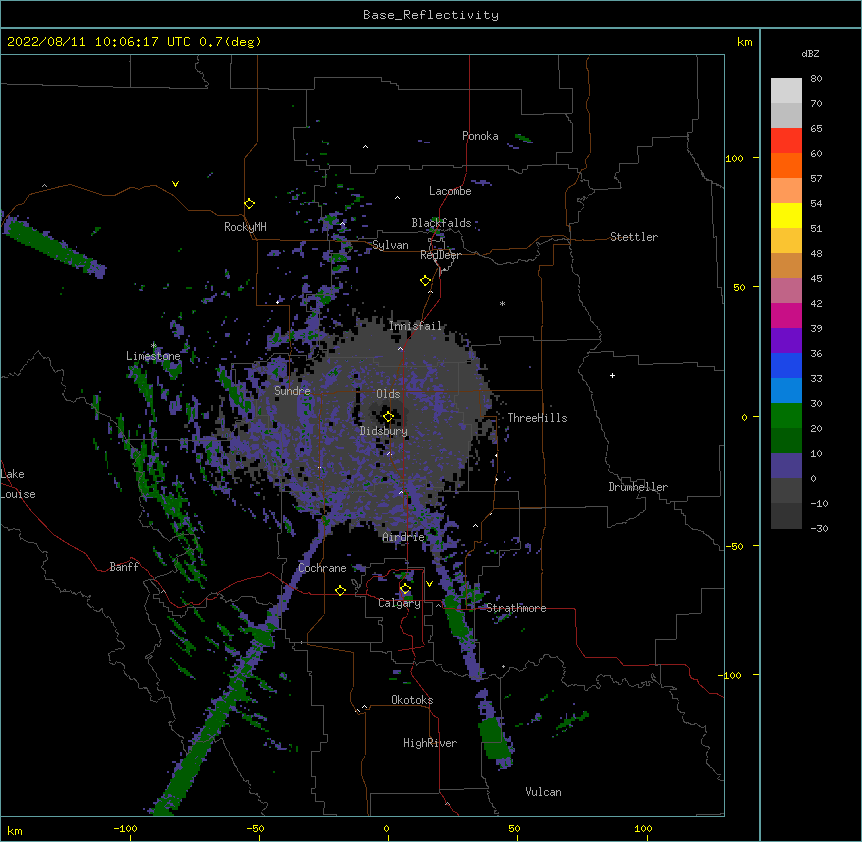Image resolution: width=862 pixels, height=842 pixels.
Task: Click the Airdrie city label
Action: pyautogui.click(x=404, y=537)
